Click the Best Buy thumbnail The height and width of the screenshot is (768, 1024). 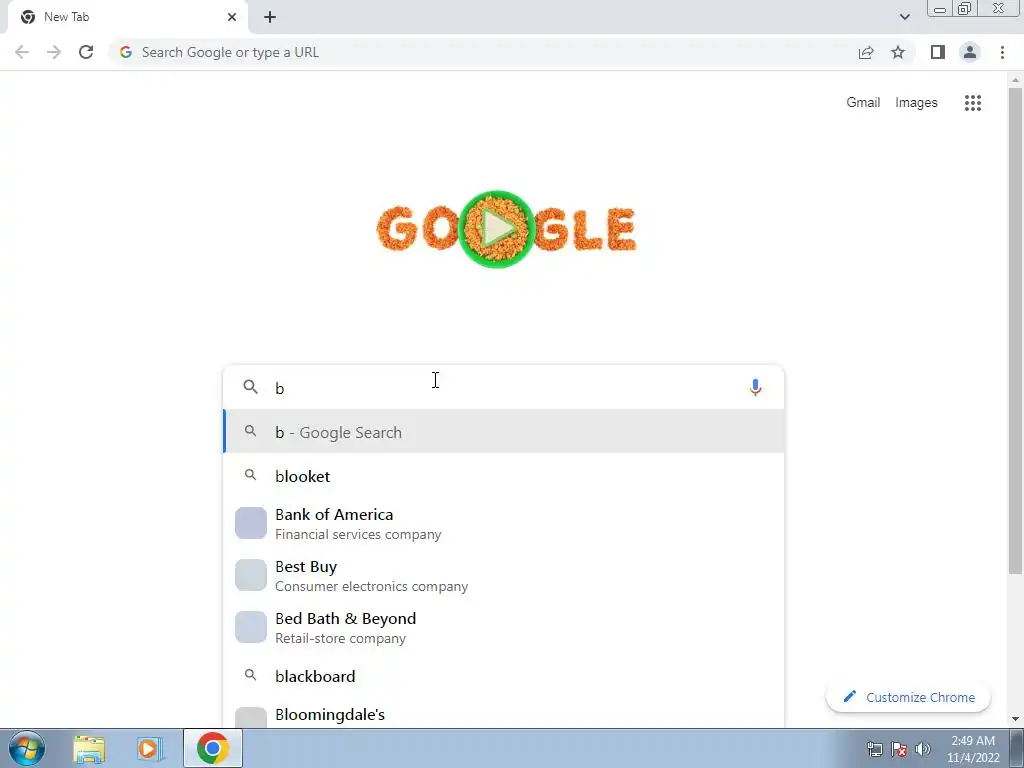tap(251, 575)
